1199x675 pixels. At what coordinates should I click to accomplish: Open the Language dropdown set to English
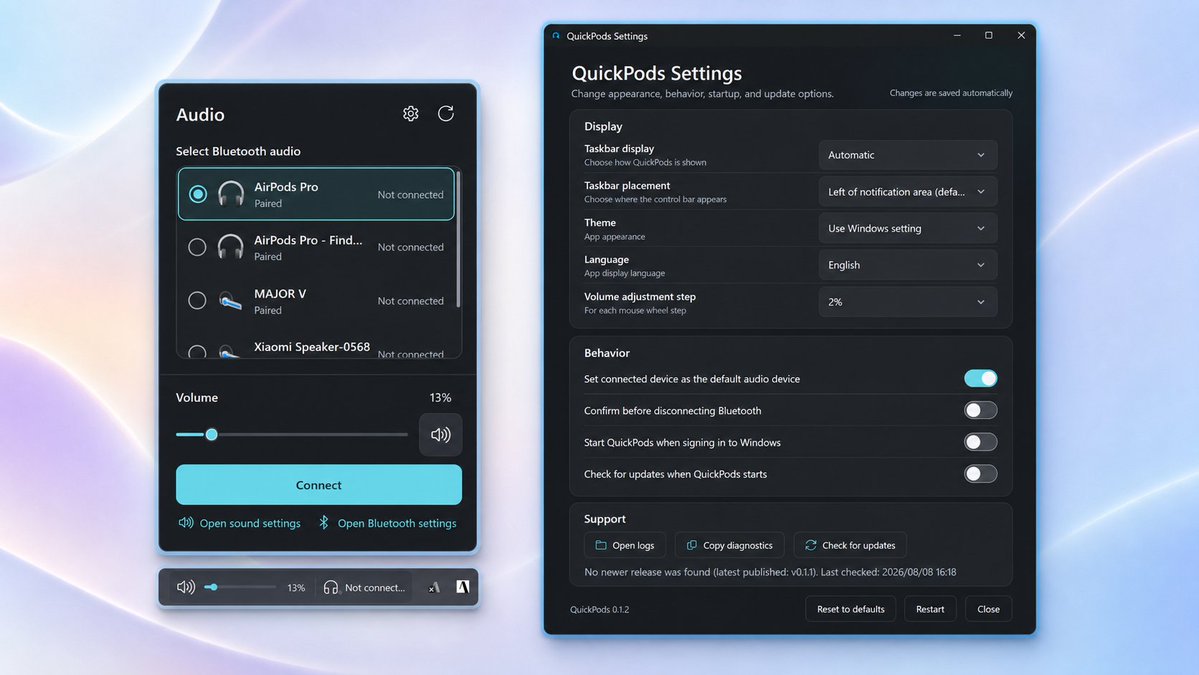coord(908,265)
